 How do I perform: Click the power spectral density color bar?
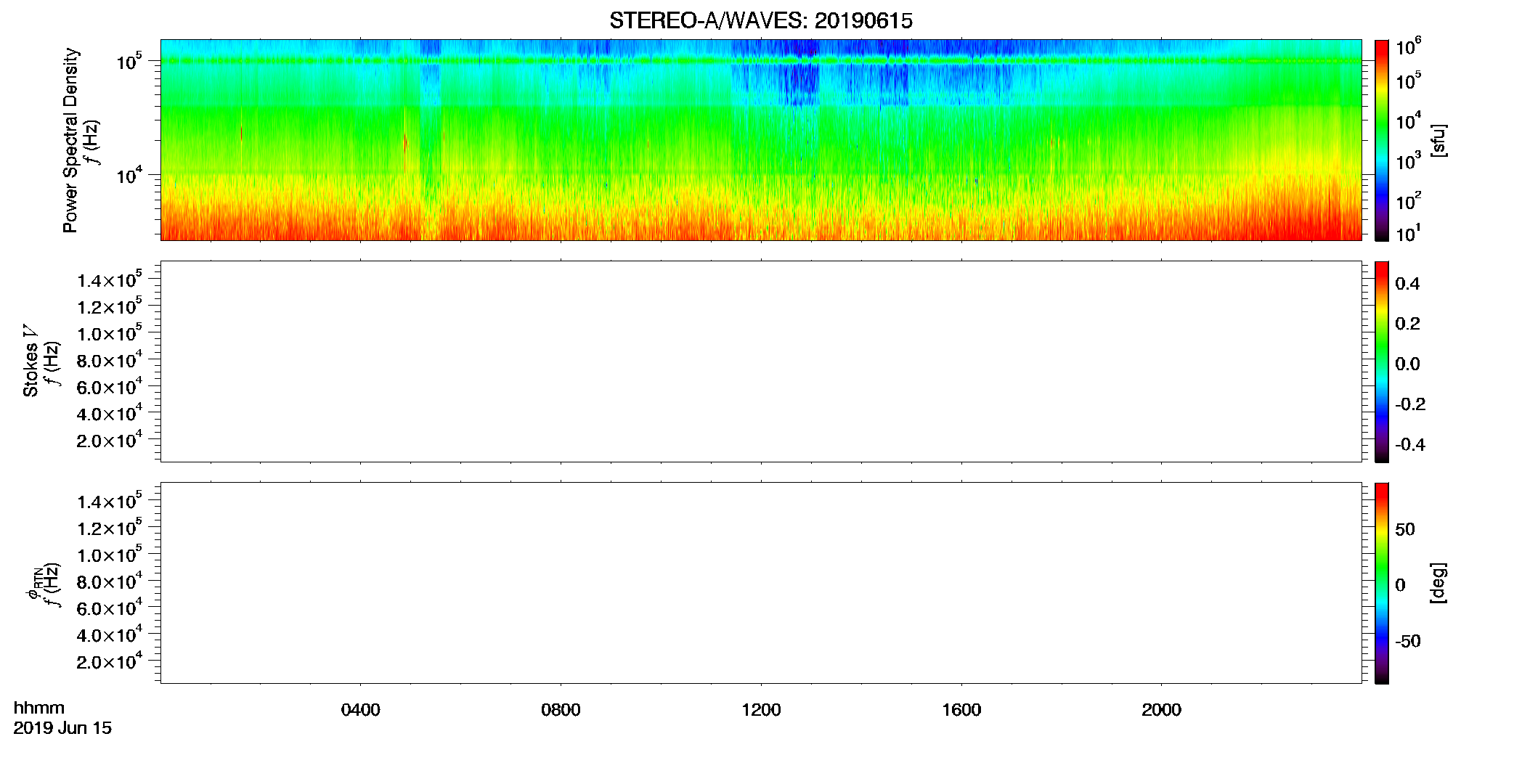[1382, 140]
